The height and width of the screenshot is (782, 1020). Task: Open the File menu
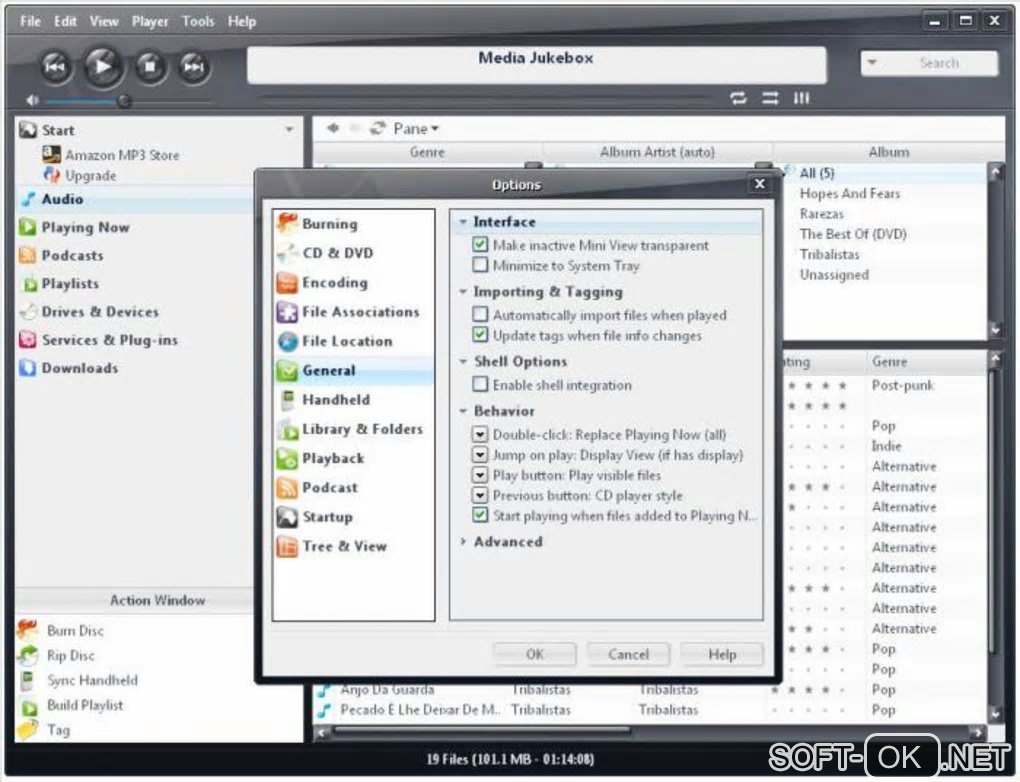tap(30, 21)
